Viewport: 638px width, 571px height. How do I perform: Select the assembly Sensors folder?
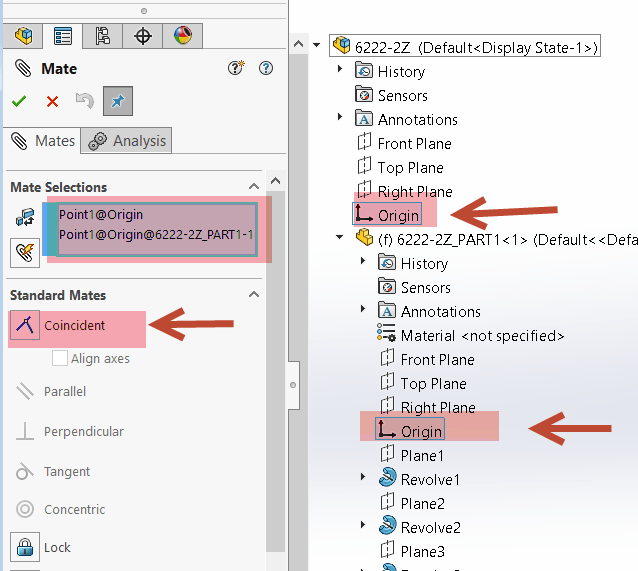point(391,95)
